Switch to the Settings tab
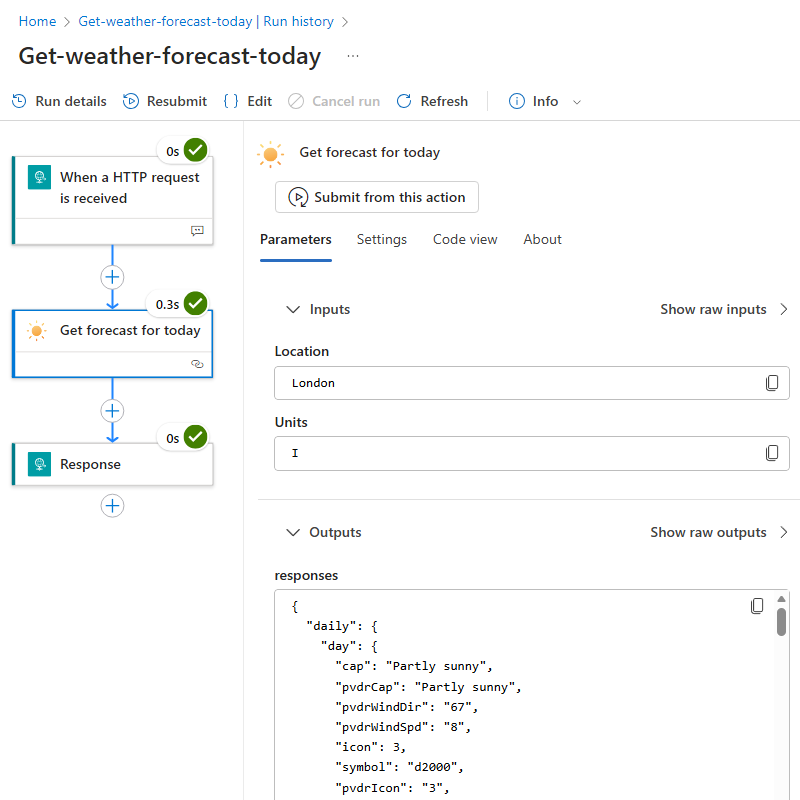Screen dimensions: 800x800 382,239
